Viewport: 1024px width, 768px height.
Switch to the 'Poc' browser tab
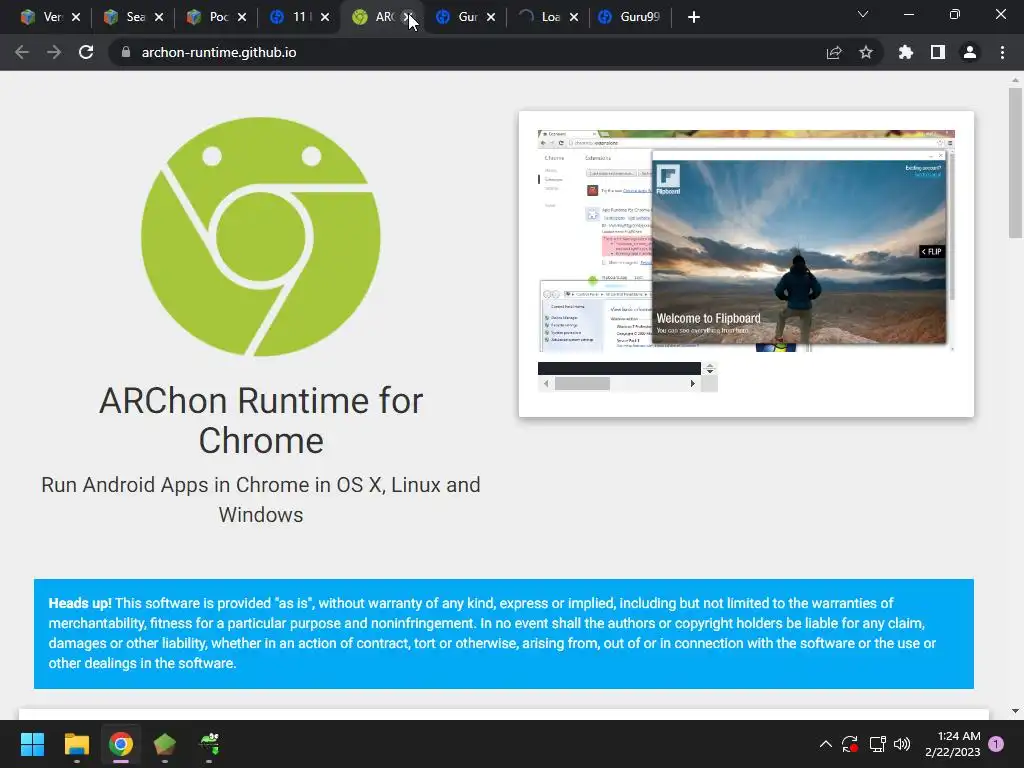(x=208, y=17)
